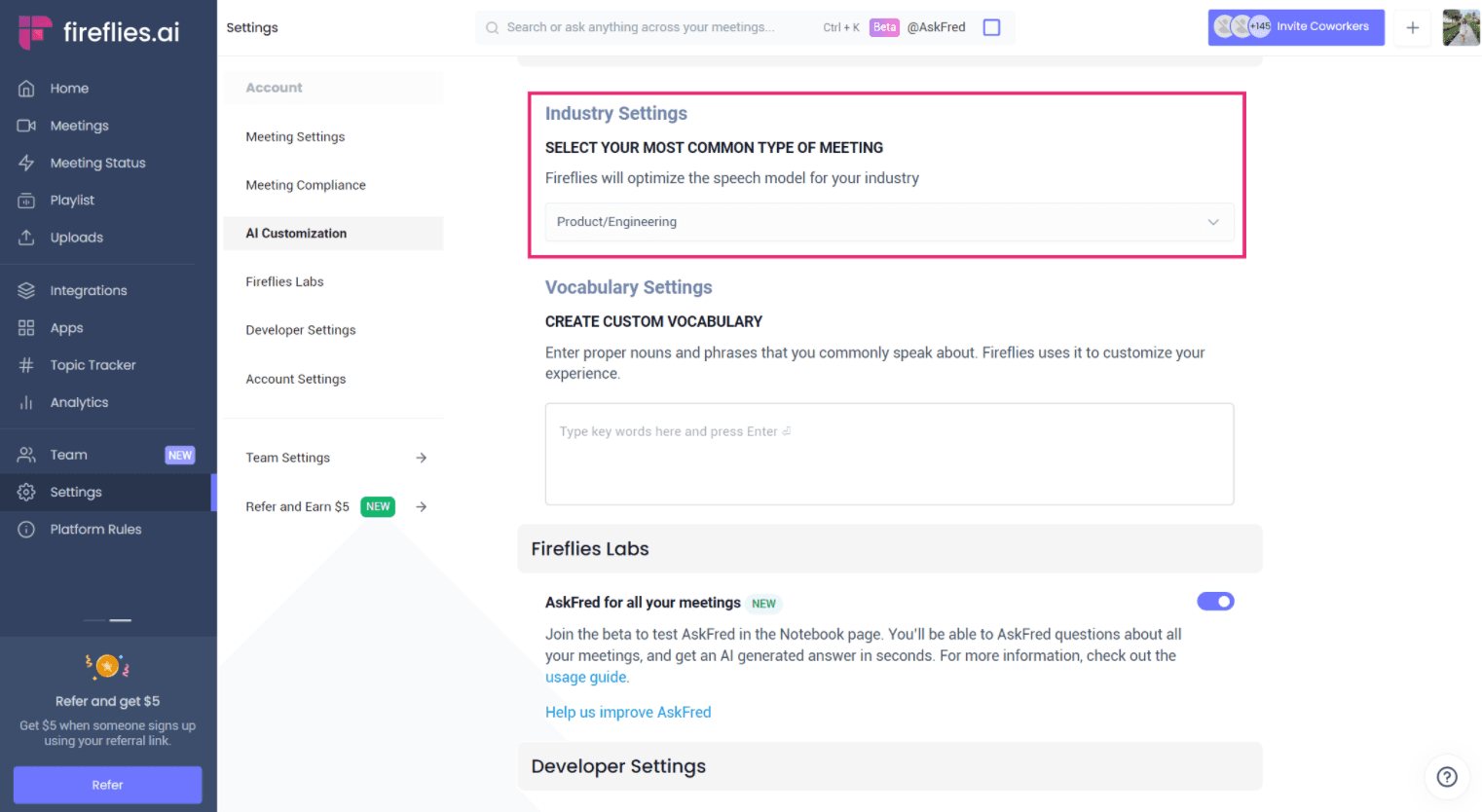Open the Home section from sidebar
This screenshot has width=1482, height=812.
pos(69,88)
